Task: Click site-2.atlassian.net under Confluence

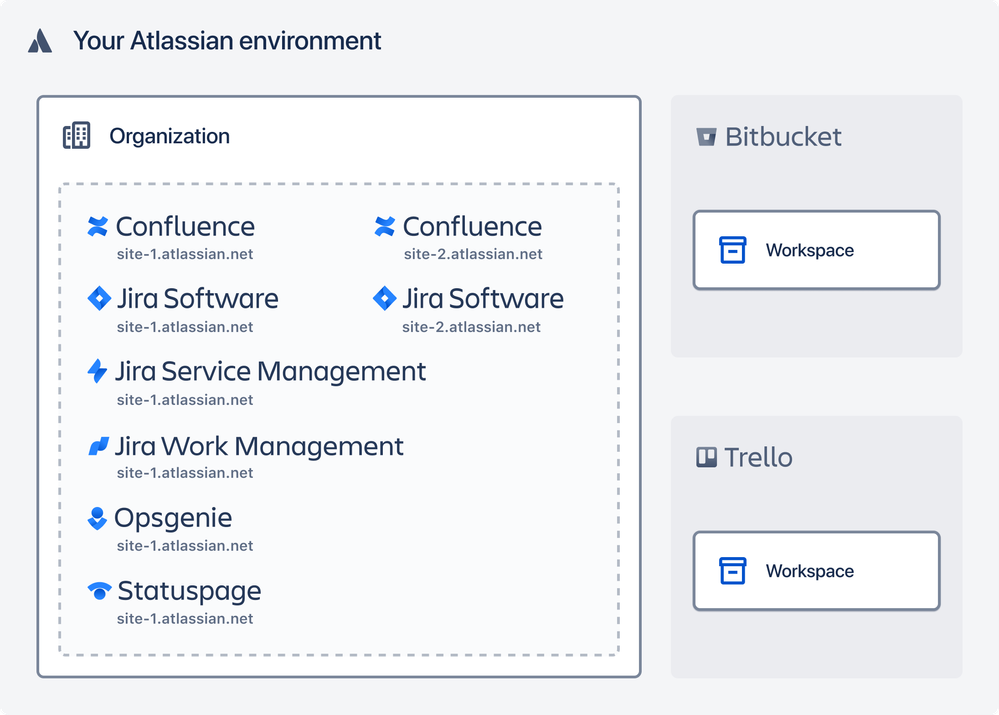Action: coord(473,254)
